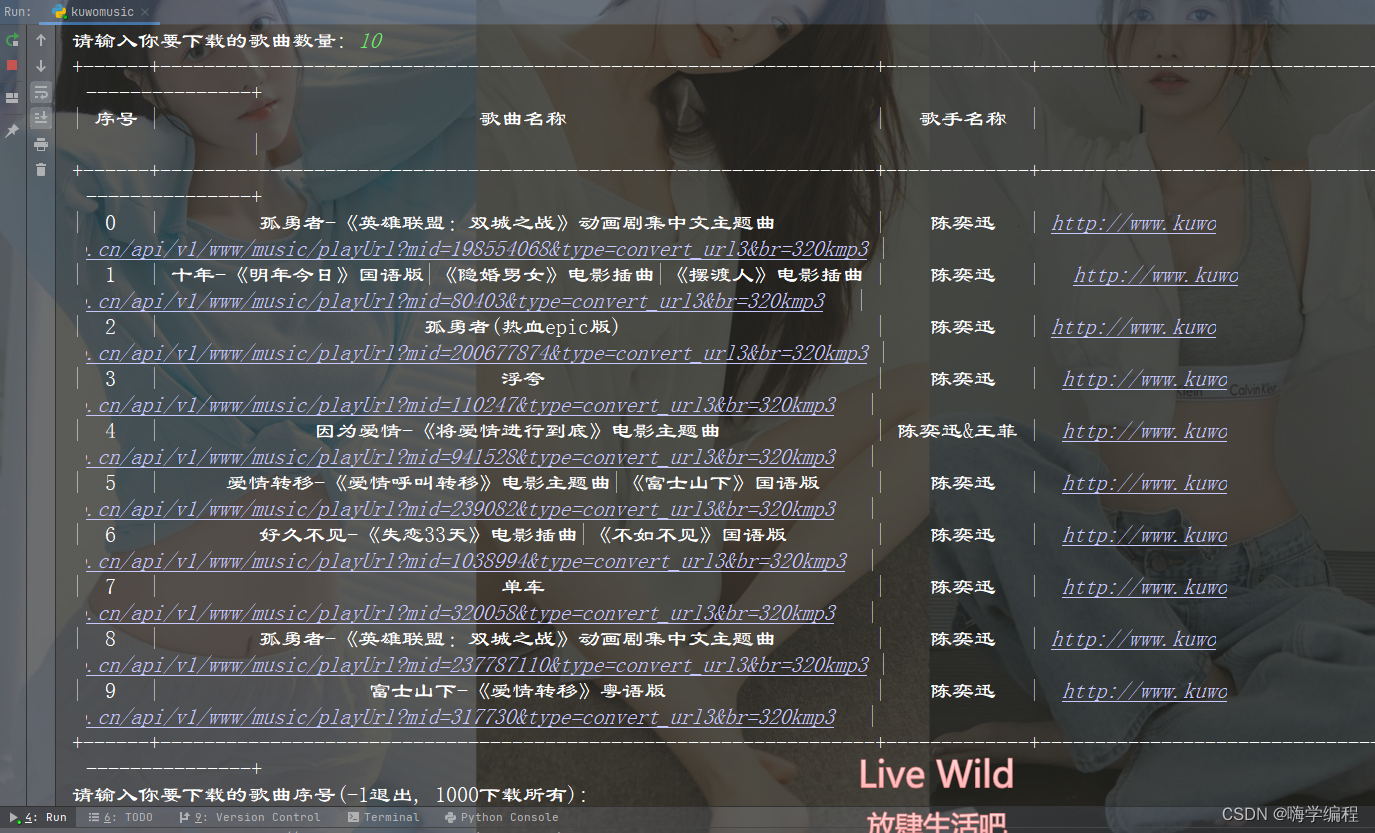Open the 9: Version Control tab
The height and width of the screenshot is (833, 1375).
click(250, 817)
